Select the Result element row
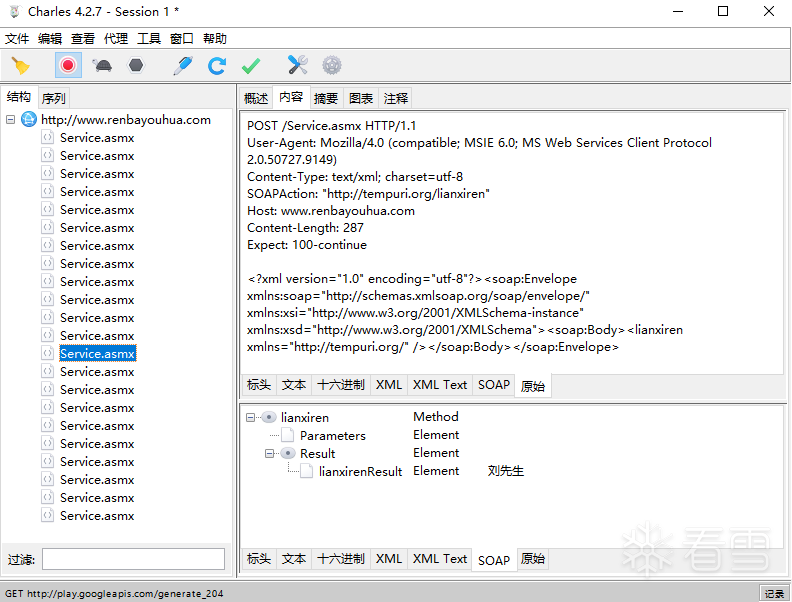The width and height of the screenshot is (792, 602). click(x=318, y=454)
